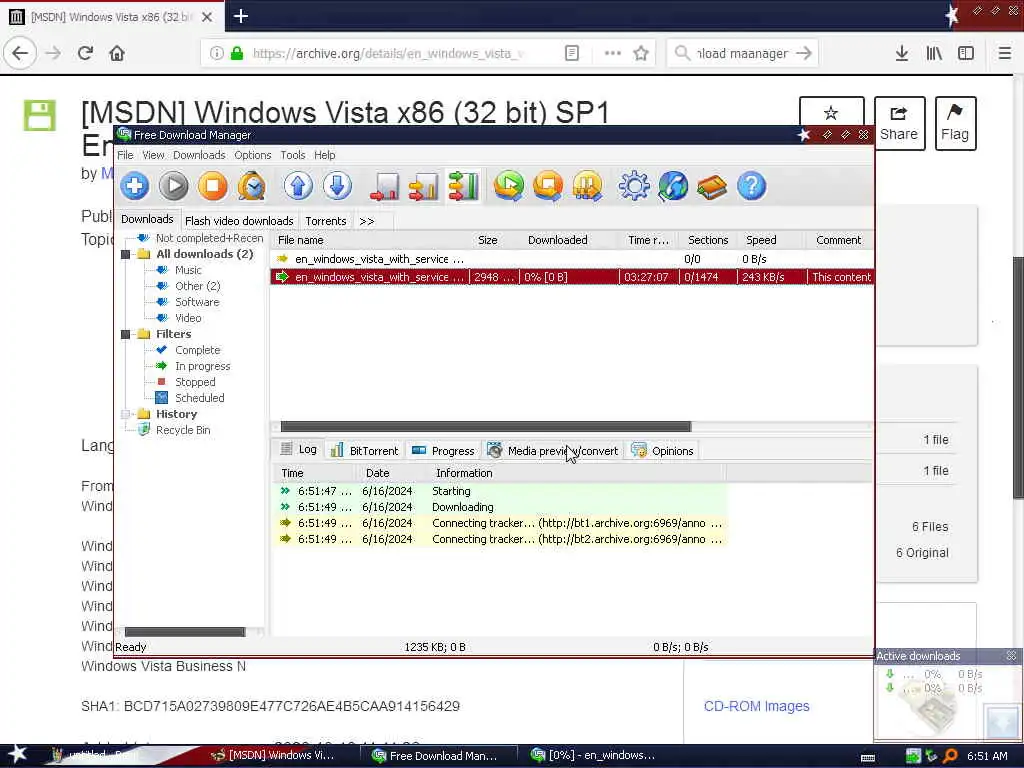Click the Firefox reload button
Screen dimensions: 1024x768
[x=86, y=53]
